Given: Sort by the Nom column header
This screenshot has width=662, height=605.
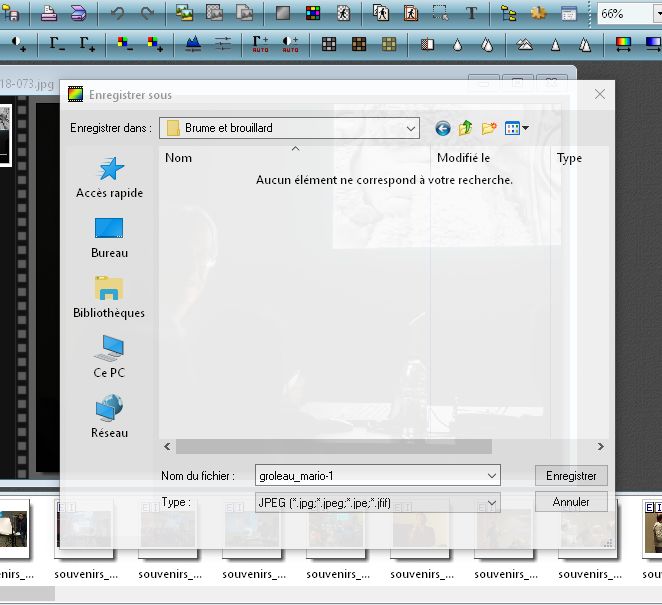Looking at the screenshot, I should (294, 158).
